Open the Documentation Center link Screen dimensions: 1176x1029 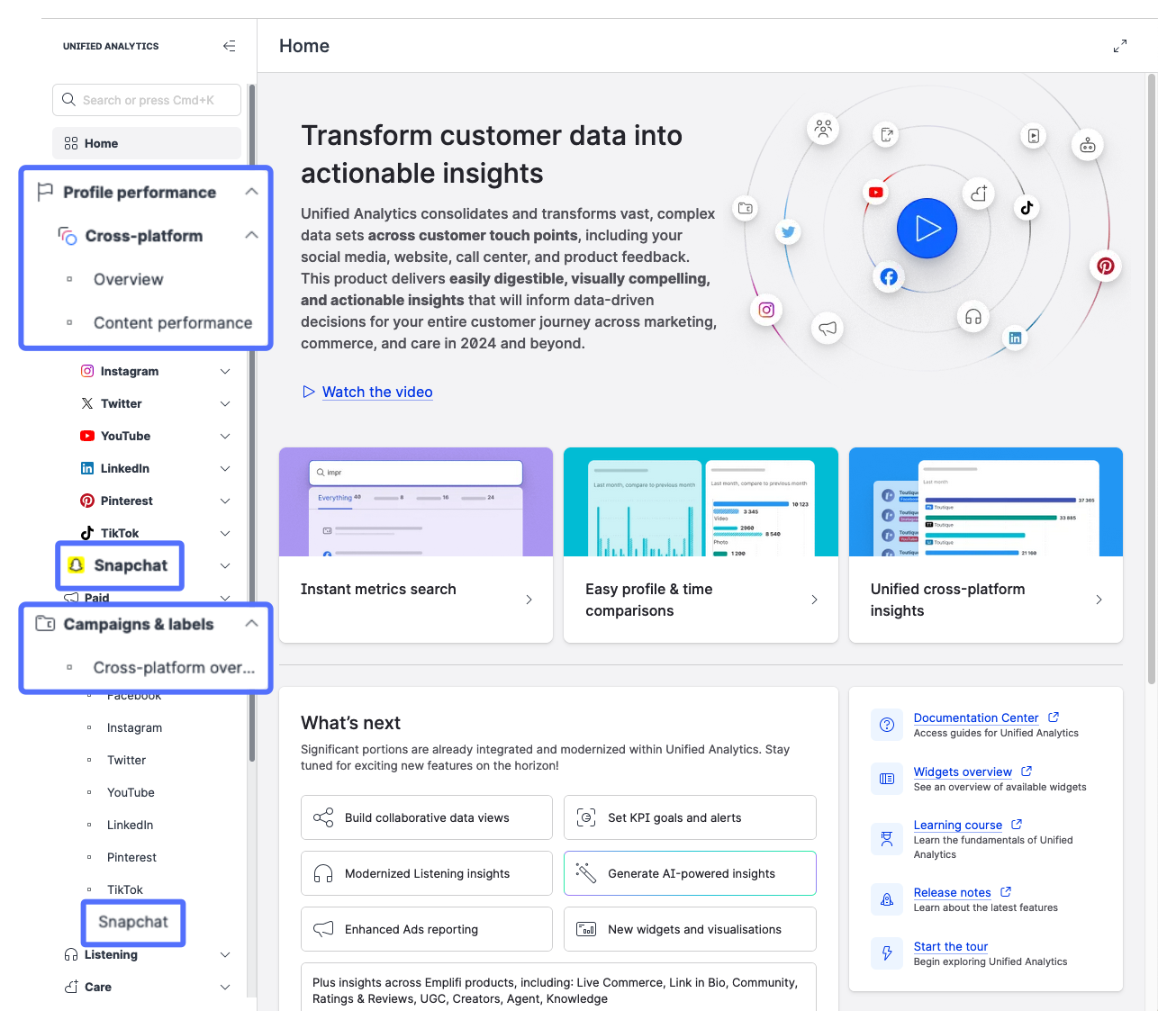pyautogui.click(x=975, y=718)
